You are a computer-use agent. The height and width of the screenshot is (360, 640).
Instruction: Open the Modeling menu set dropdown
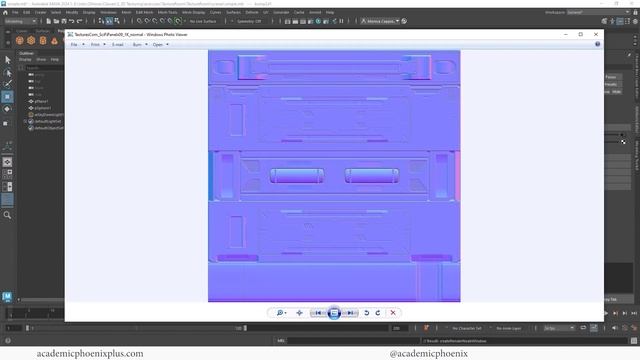(20, 21)
